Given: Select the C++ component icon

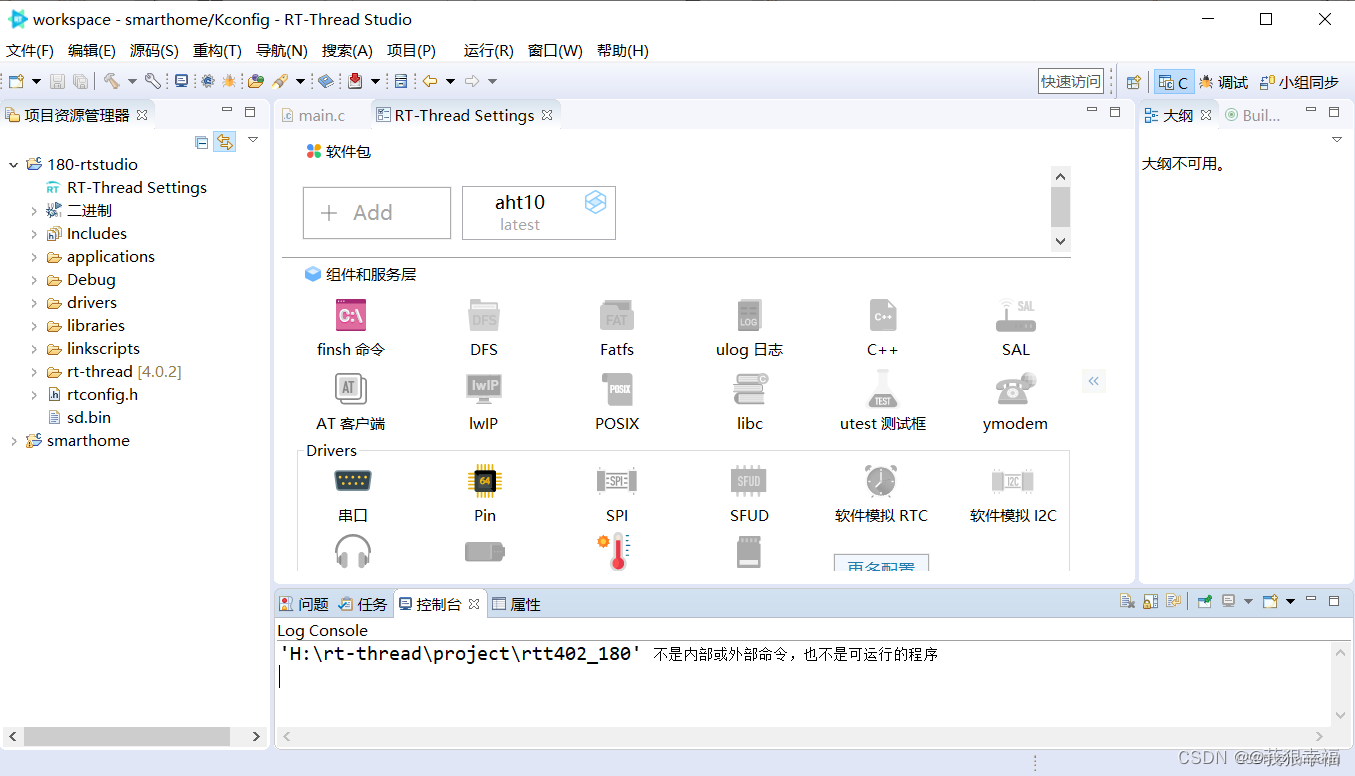Looking at the screenshot, I should [x=883, y=315].
